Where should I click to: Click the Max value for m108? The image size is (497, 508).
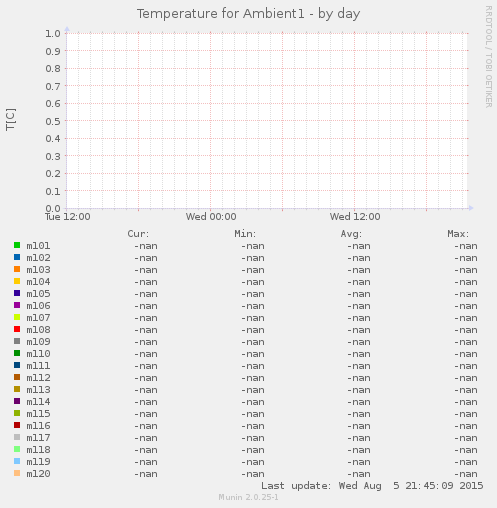[466, 330]
